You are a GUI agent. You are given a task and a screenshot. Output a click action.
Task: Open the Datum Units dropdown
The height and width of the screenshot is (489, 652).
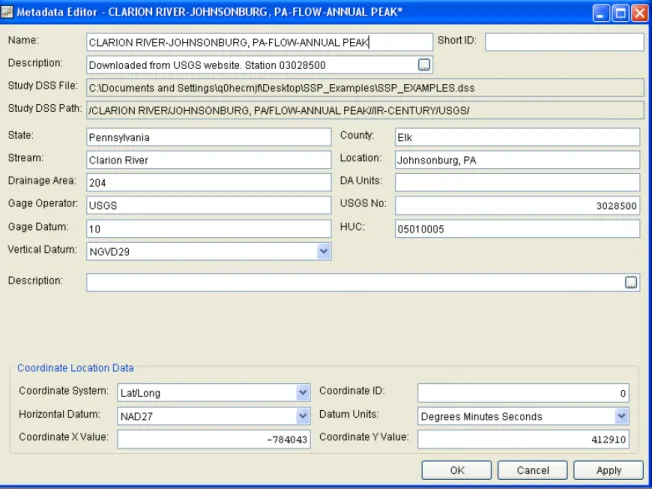621,416
